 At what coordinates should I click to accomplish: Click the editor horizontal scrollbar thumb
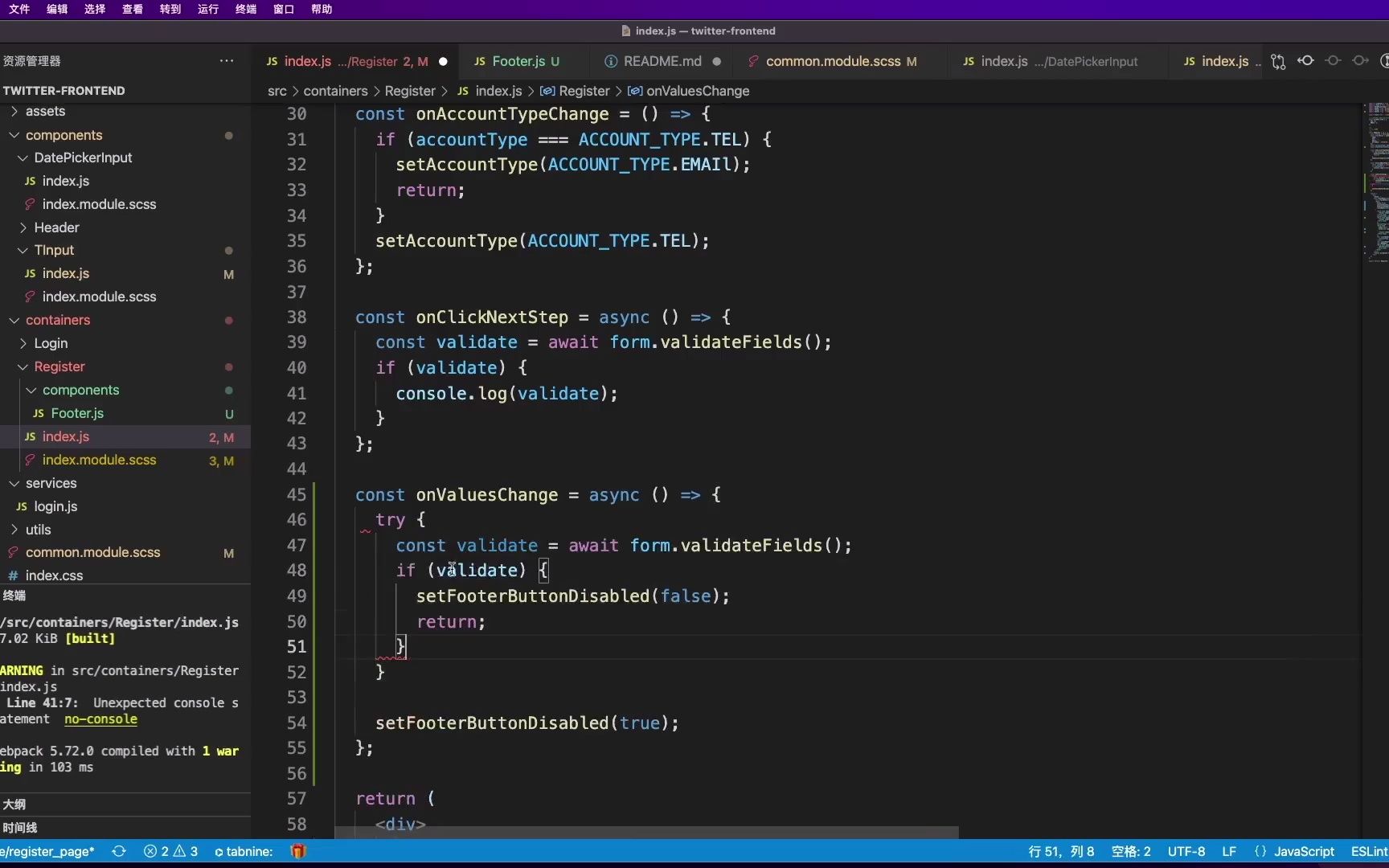pyautogui.click(x=646, y=833)
